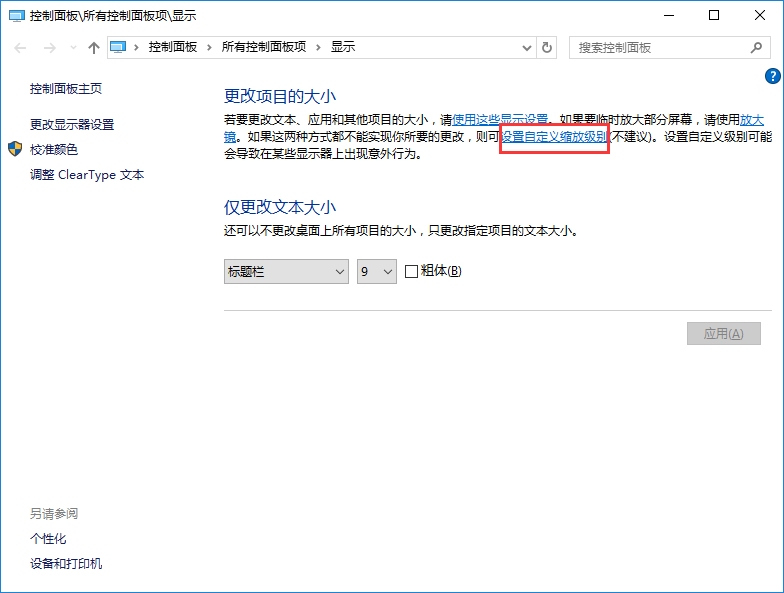Click the monitor icon in the address bar
This screenshot has height=593, width=784.
point(120,47)
